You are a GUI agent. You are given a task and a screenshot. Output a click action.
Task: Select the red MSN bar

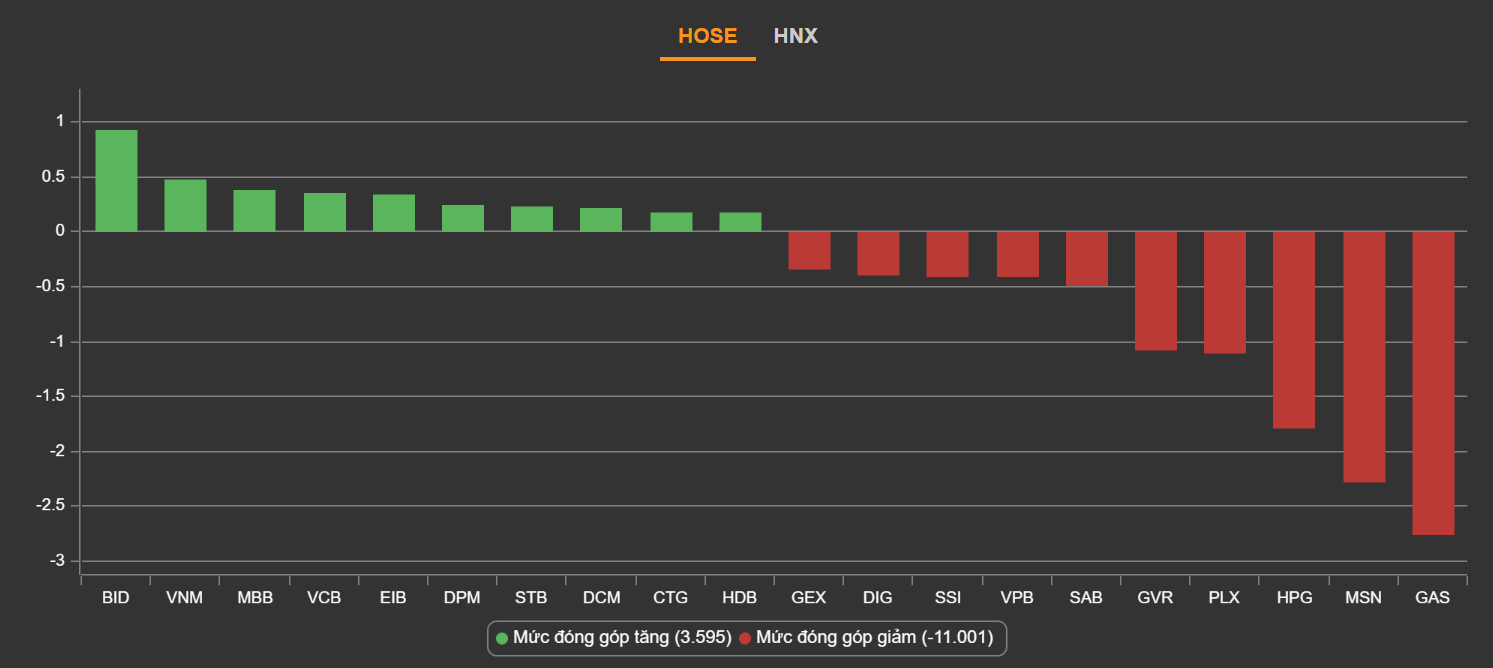point(1363,357)
